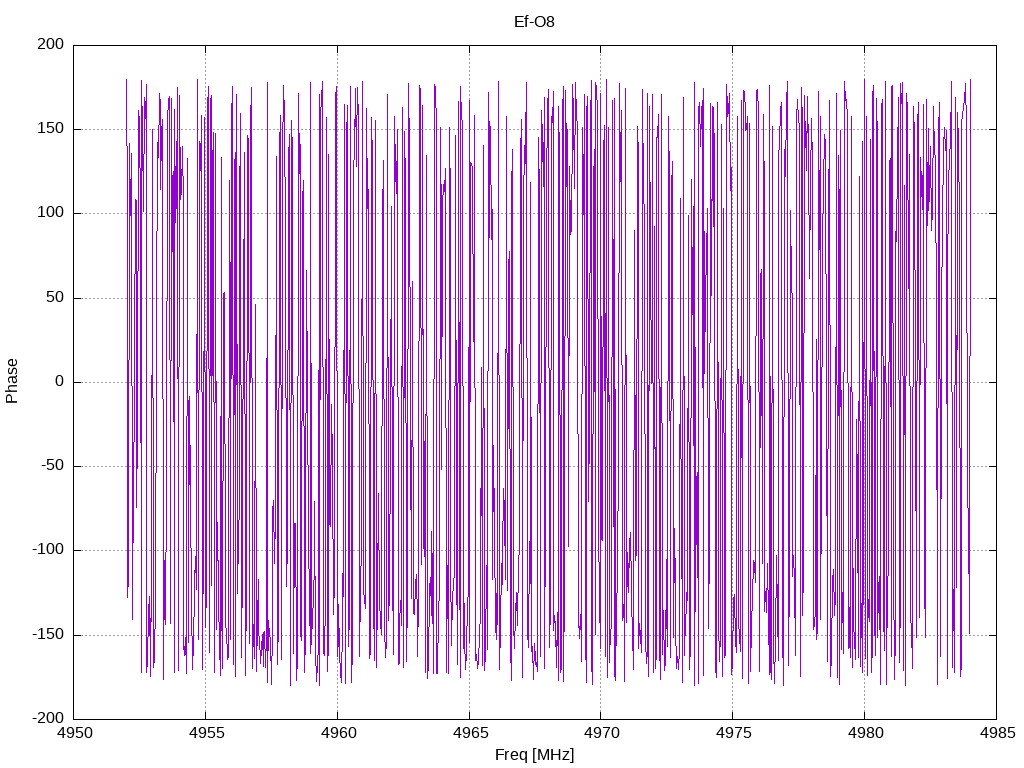
Task: Click the -50 y-axis tick label
Action: pos(53,466)
